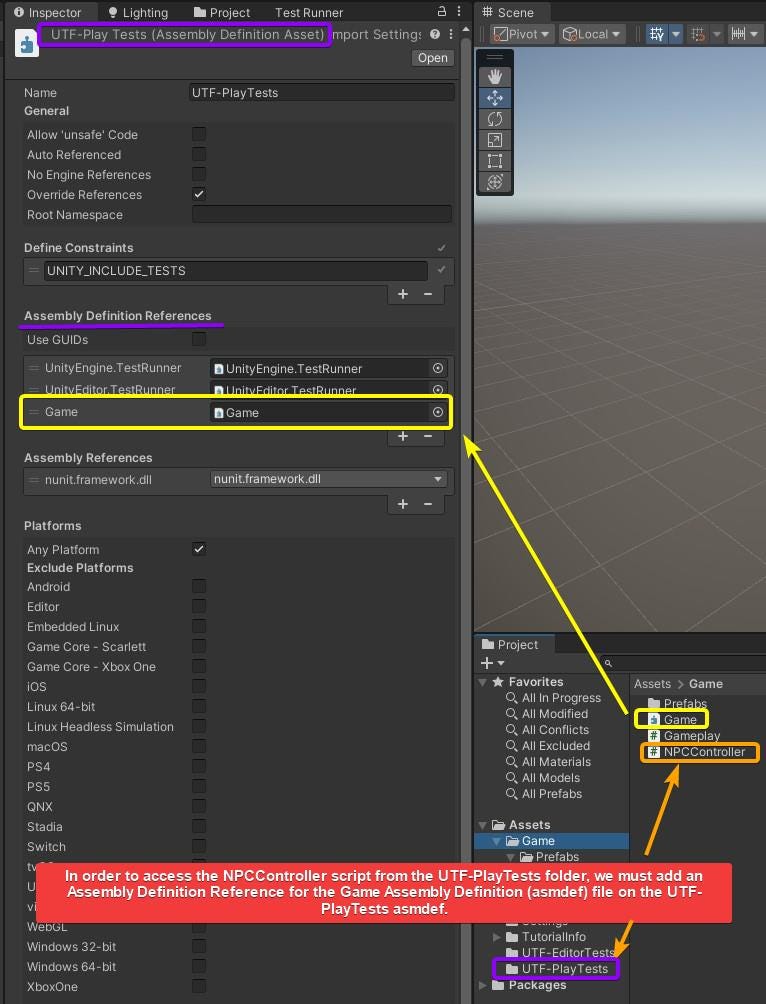Switch to the Lighting tab
This screenshot has width=766, height=1004.
click(138, 12)
